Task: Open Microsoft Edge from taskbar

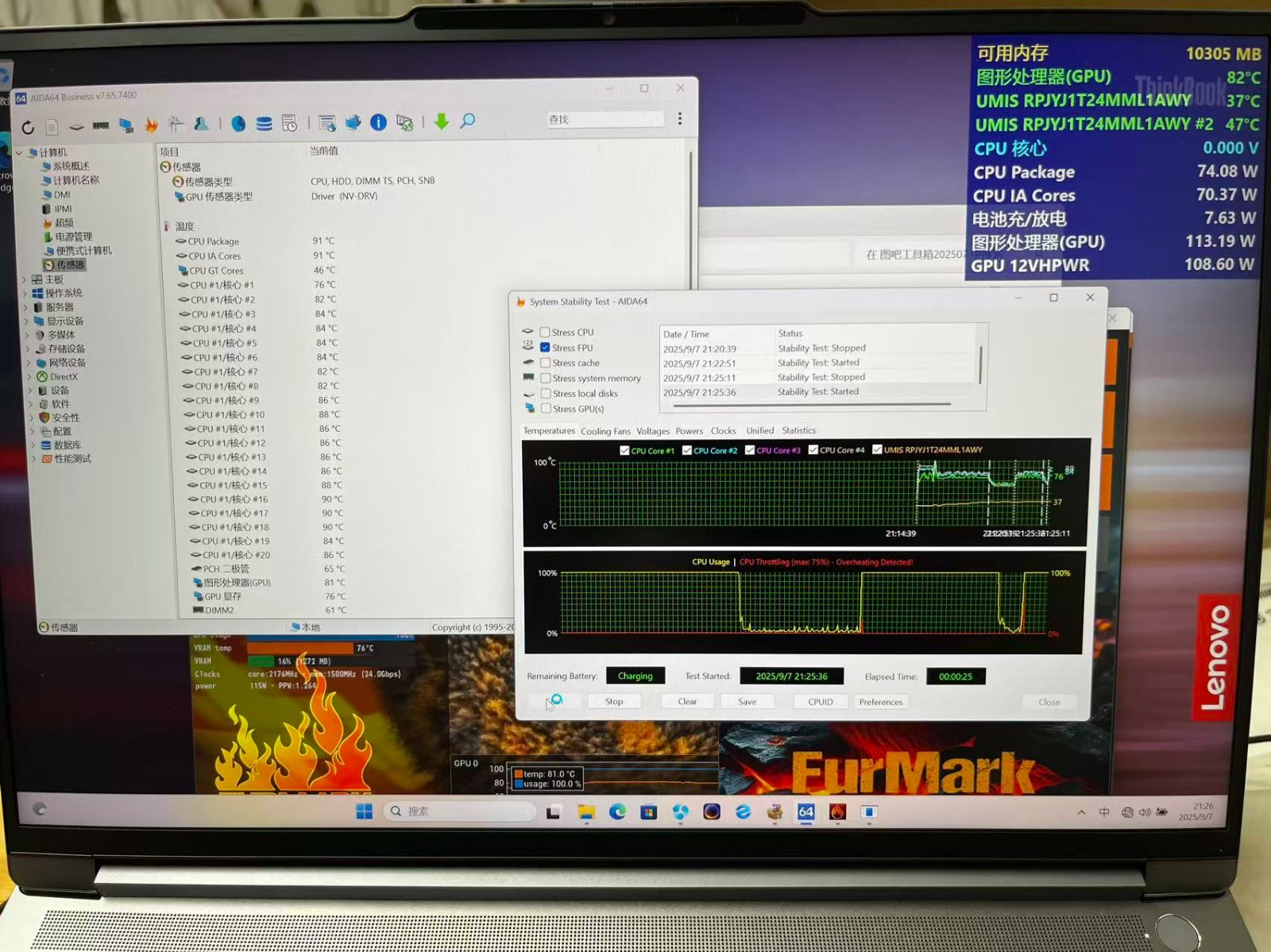Action: point(617,811)
